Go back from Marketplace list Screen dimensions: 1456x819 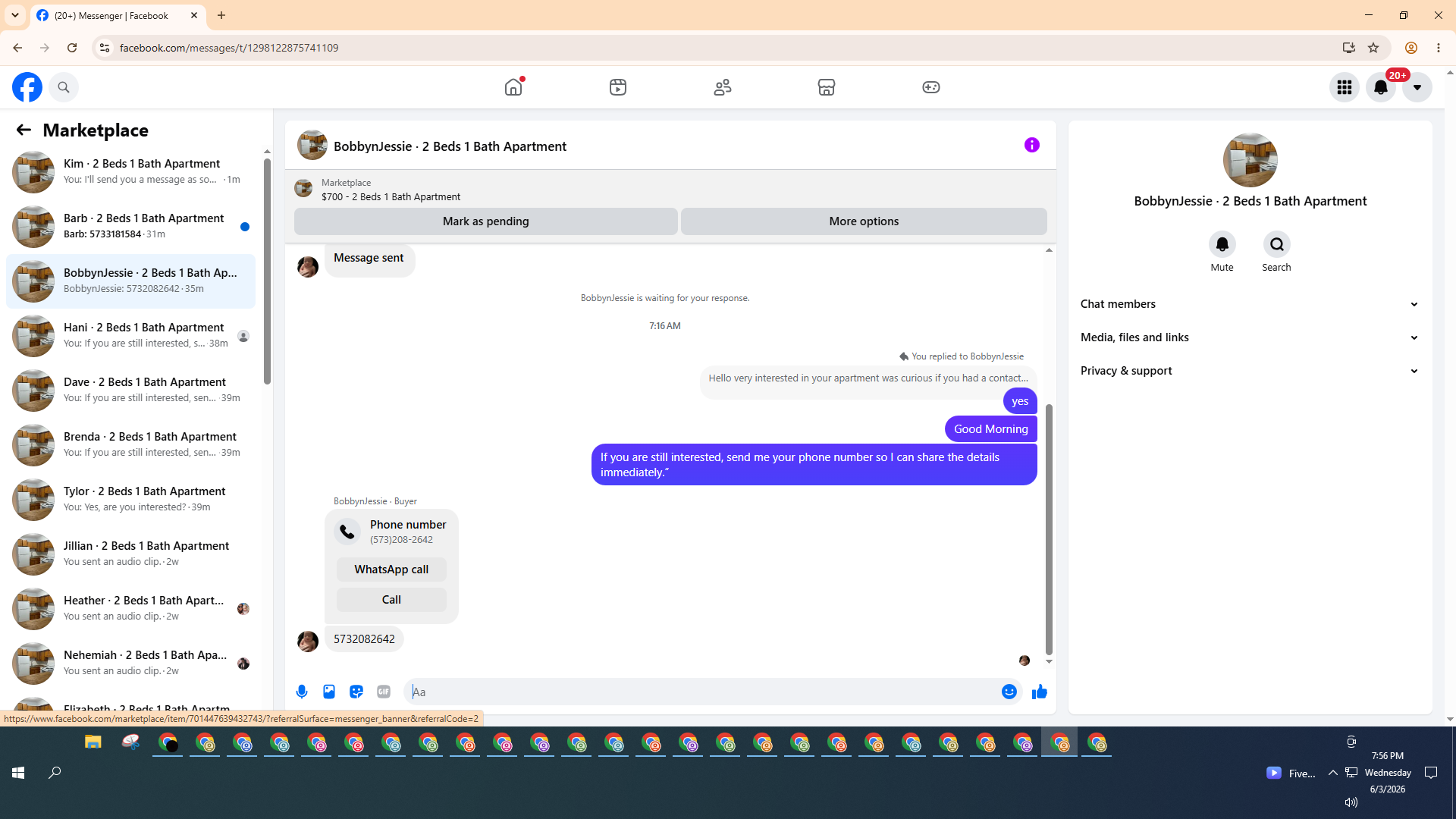point(24,130)
